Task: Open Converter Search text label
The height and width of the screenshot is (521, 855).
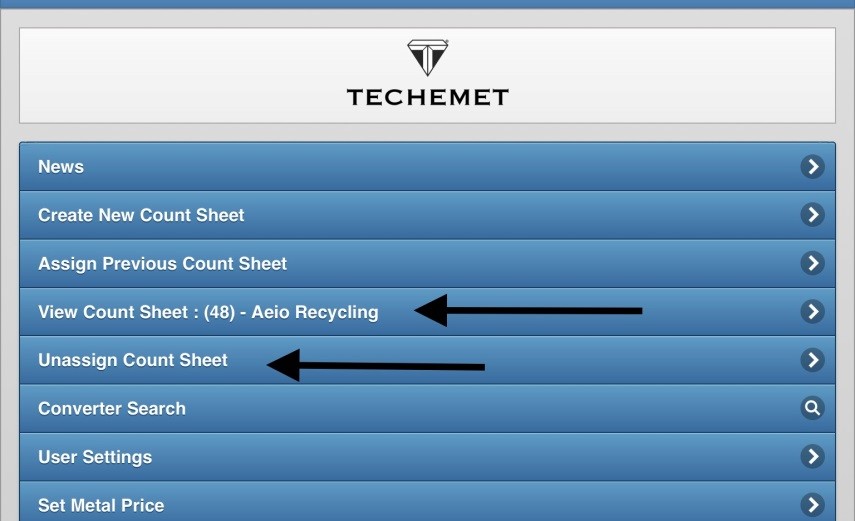Action: [x=112, y=408]
